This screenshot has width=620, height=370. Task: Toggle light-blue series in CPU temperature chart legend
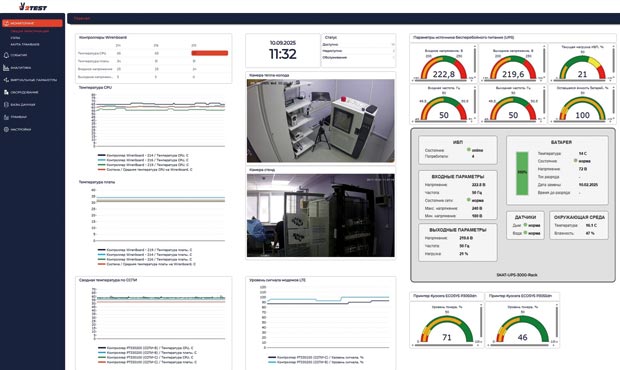tap(143, 160)
